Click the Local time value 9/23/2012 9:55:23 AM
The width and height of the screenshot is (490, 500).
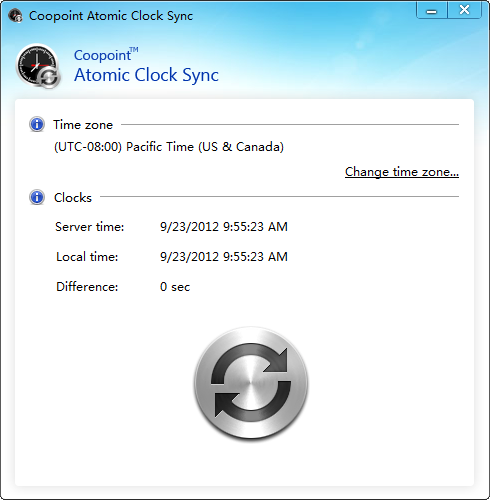click(224, 257)
